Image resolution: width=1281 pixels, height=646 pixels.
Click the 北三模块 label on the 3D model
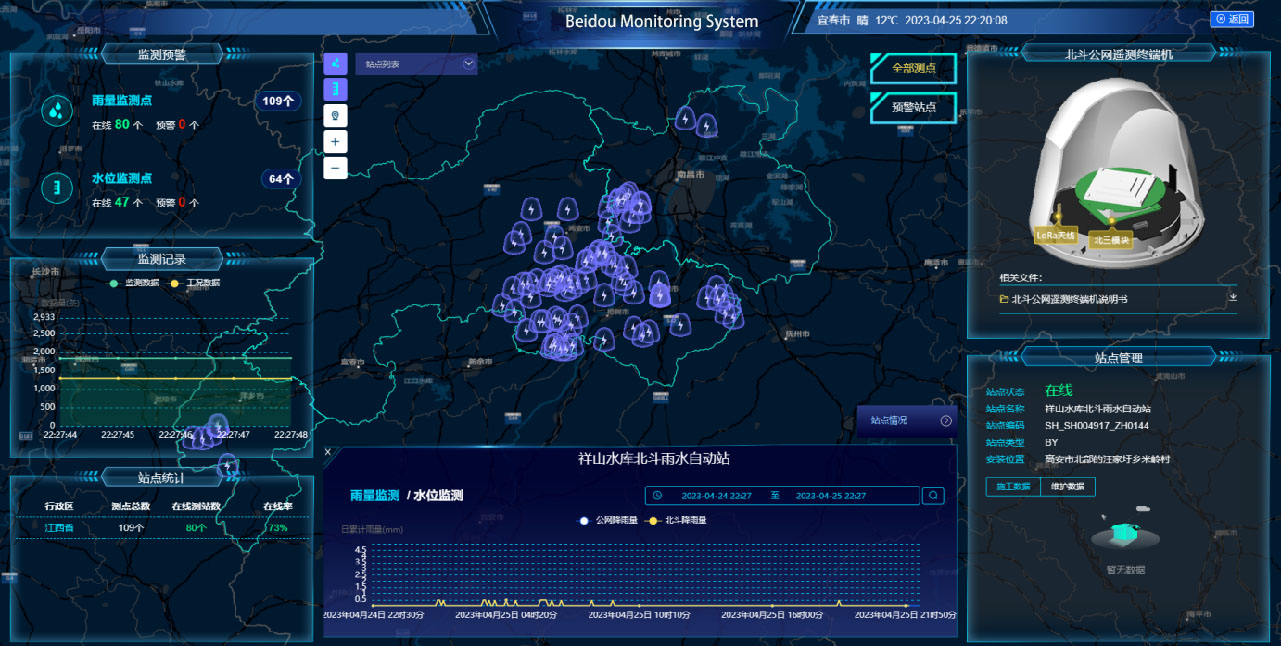(1110, 239)
